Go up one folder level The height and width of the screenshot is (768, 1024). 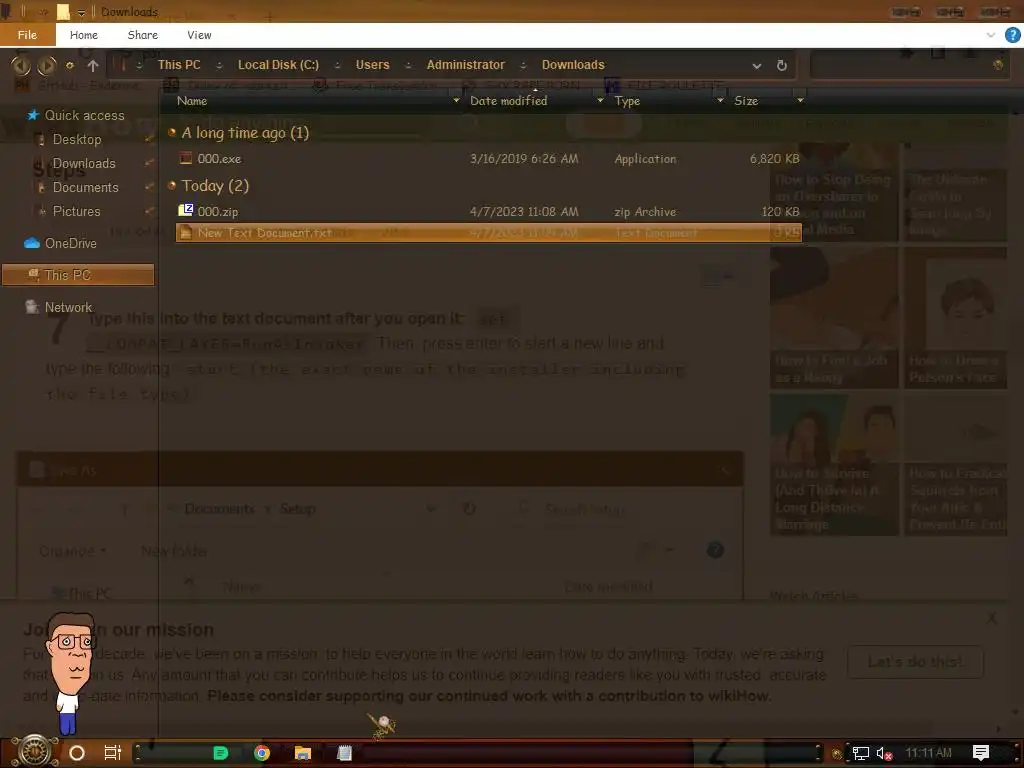(93, 65)
